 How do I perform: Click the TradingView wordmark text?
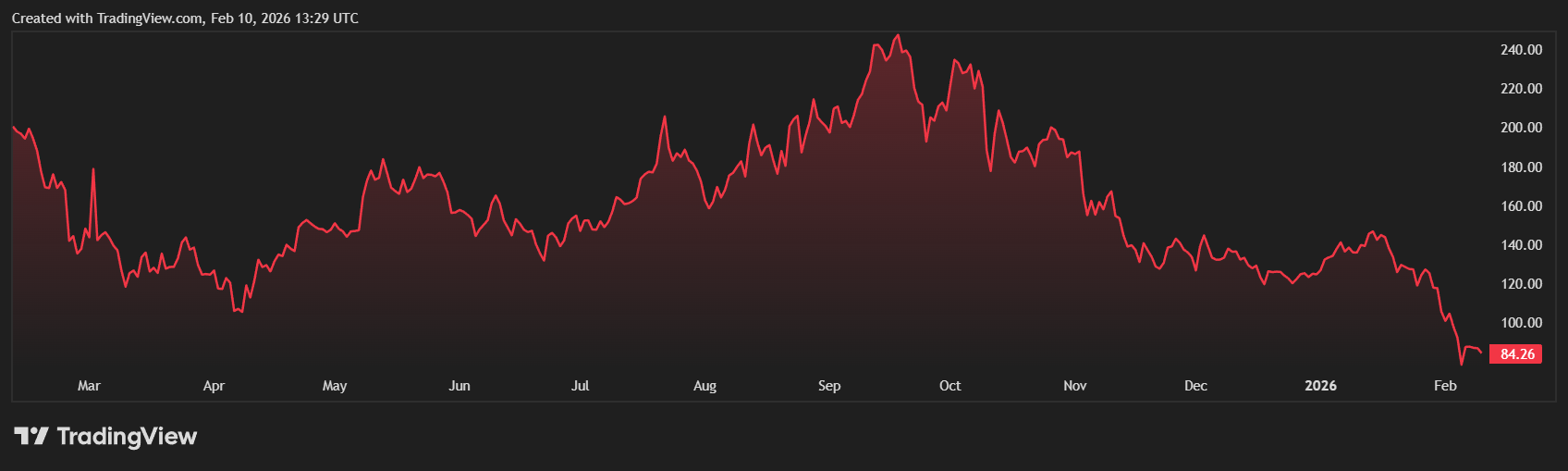coord(127,436)
